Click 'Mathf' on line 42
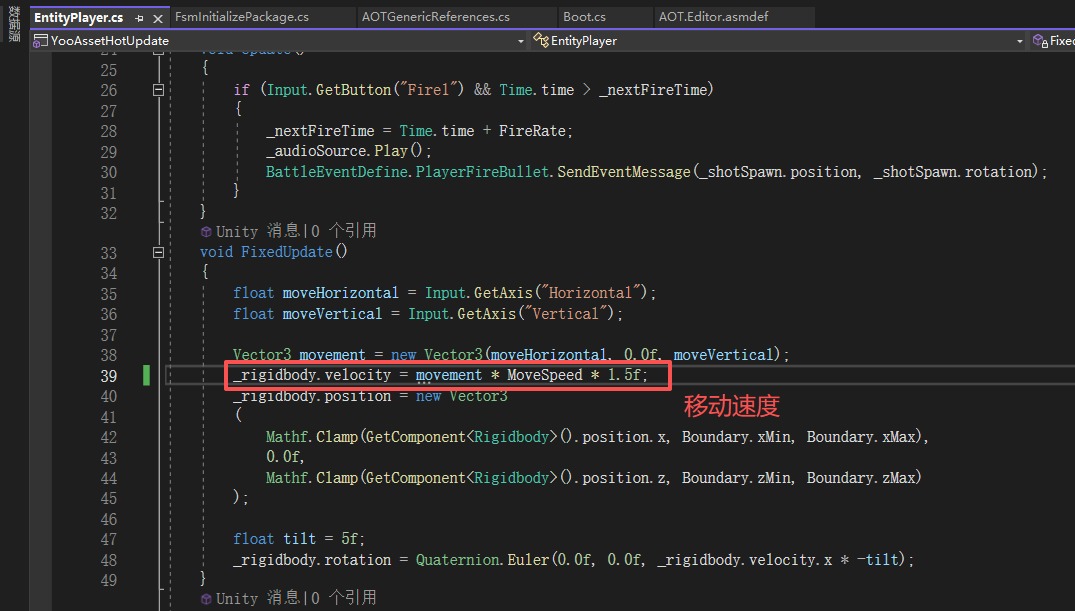This screenshot has height=611, width=1075. coord(287,437)
